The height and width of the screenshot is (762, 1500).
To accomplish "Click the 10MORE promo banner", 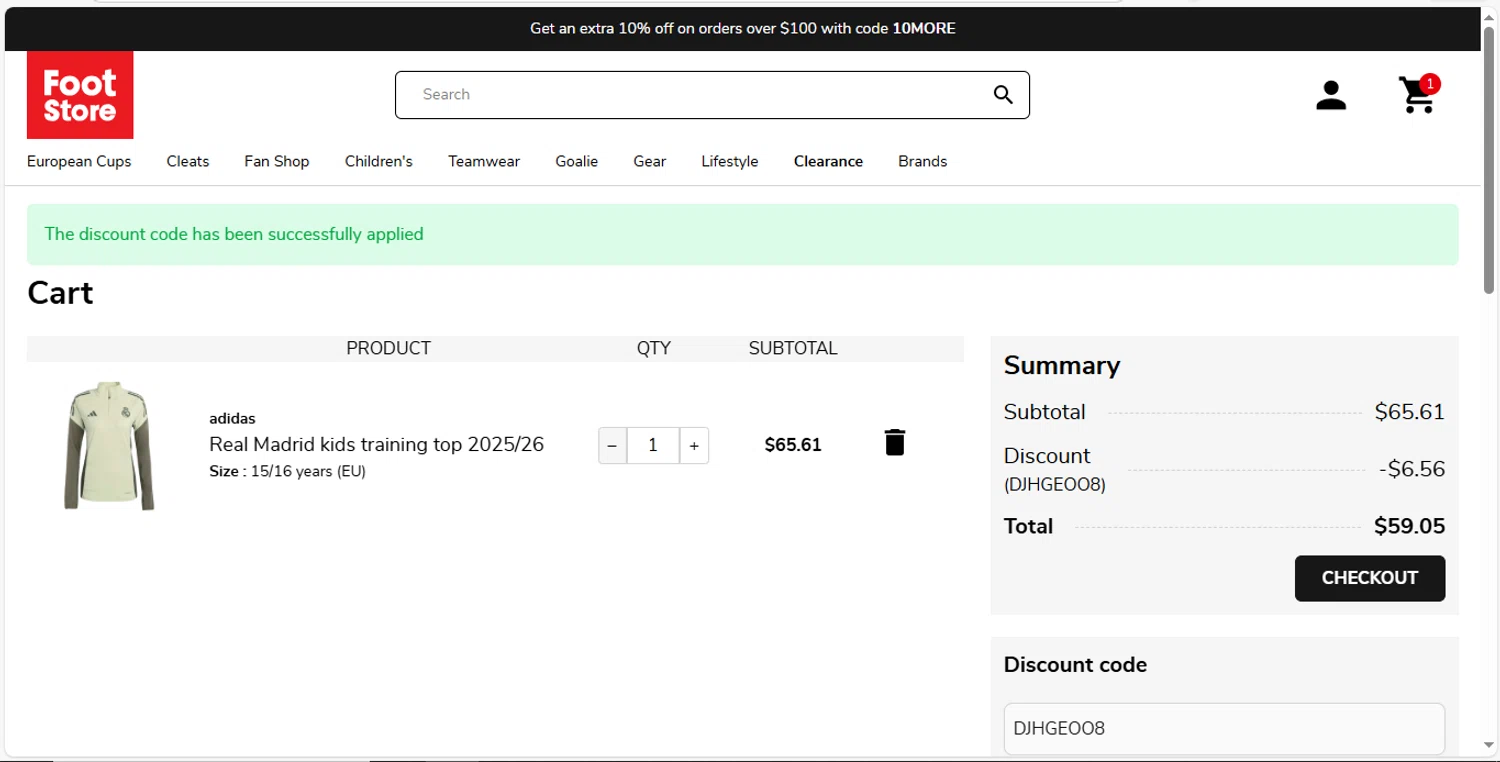I will tap(742, 29).
